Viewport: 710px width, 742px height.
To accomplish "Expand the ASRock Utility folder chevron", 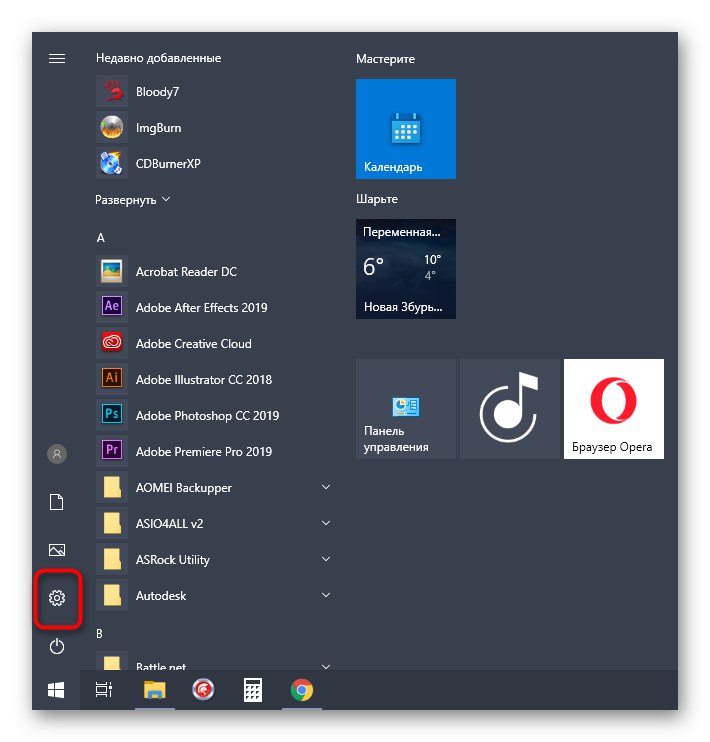I will click(326, 559).
